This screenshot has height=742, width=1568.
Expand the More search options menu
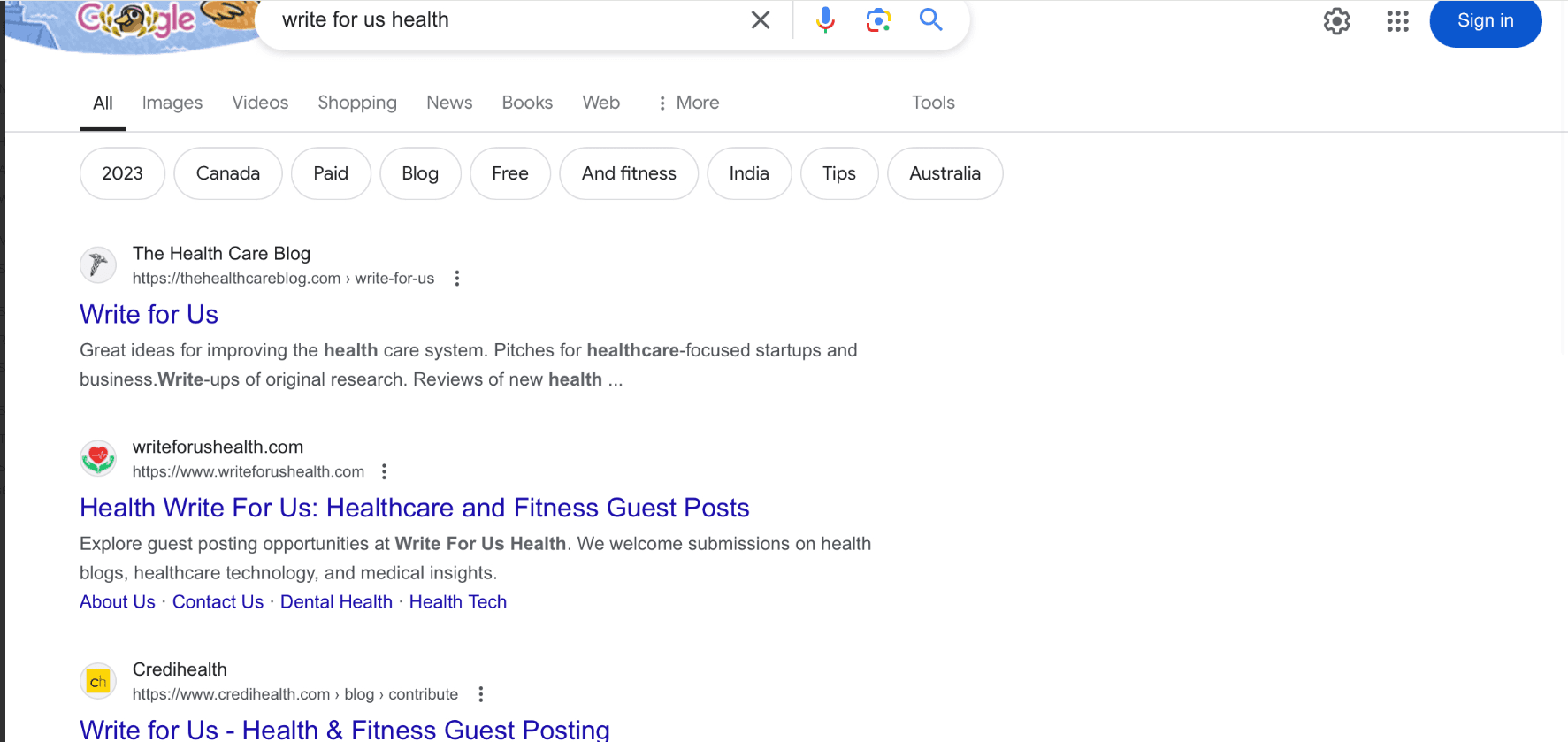(688, 103)
